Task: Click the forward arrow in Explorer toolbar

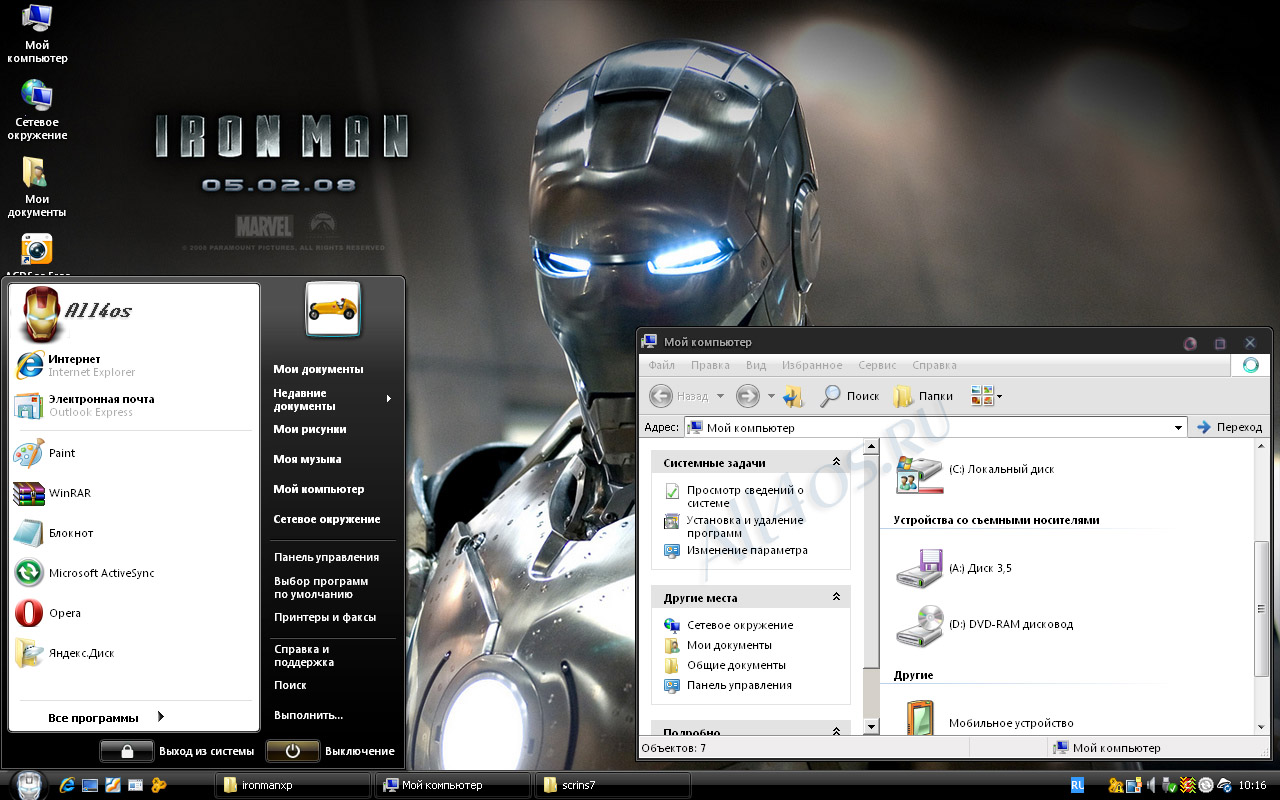Action: coord(747,396)
